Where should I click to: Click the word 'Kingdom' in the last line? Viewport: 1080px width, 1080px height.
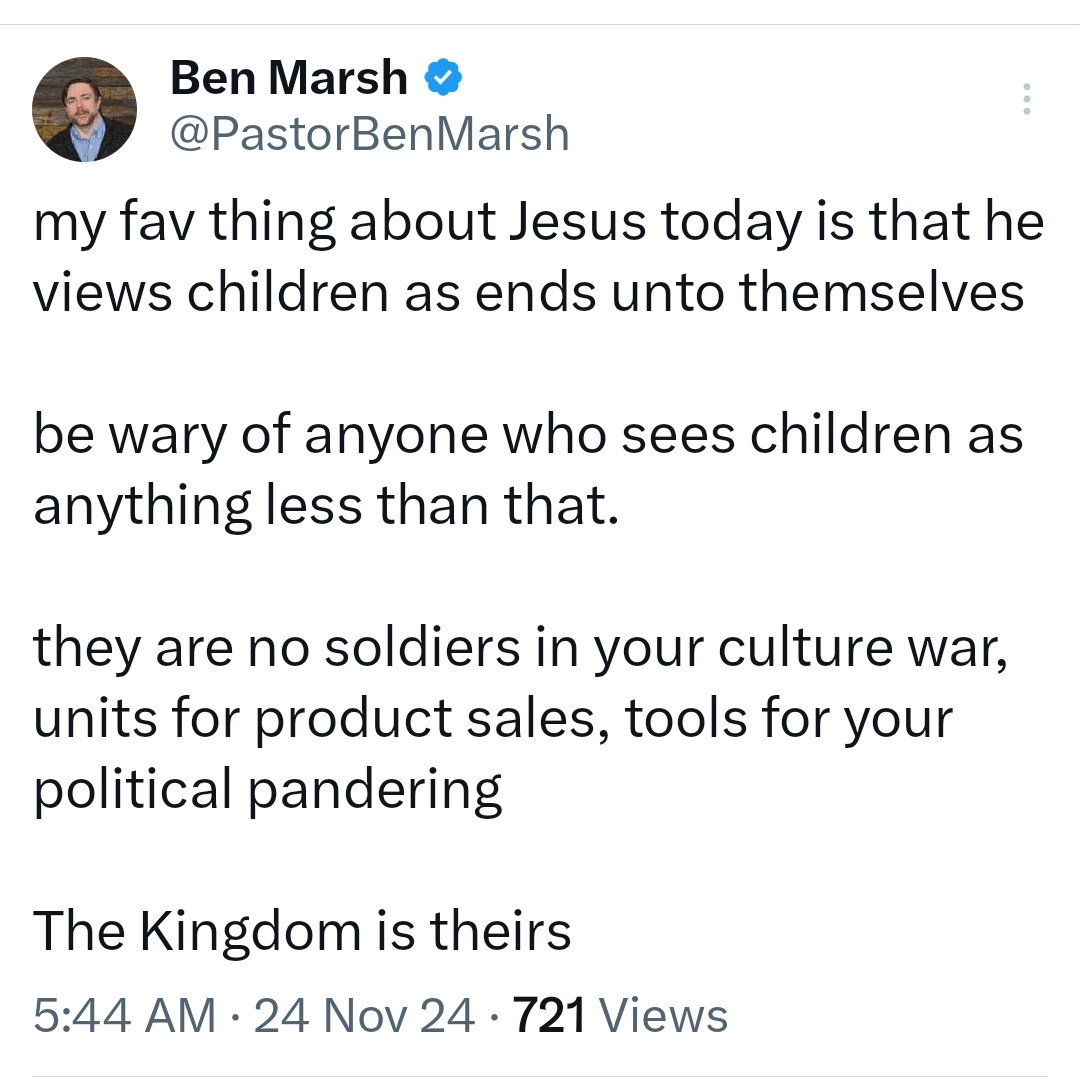(x=252, y=931)
